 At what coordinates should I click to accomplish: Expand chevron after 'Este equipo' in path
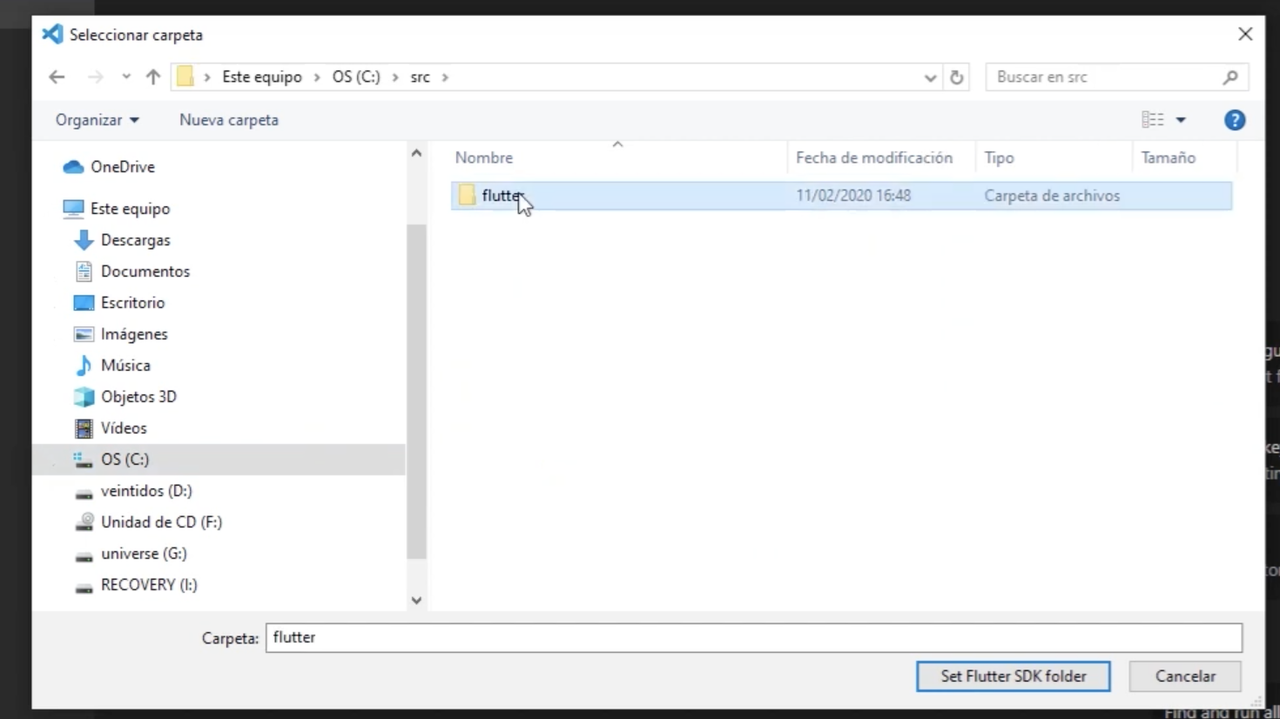pyautogui.click(x=317, y=77)
